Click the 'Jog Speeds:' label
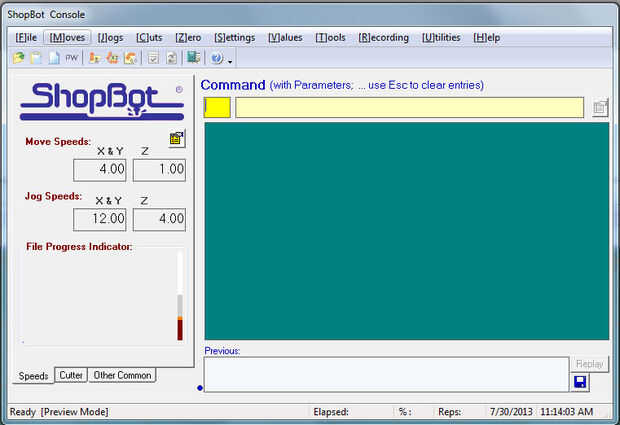620x425 pixels. tap(53, 196)
